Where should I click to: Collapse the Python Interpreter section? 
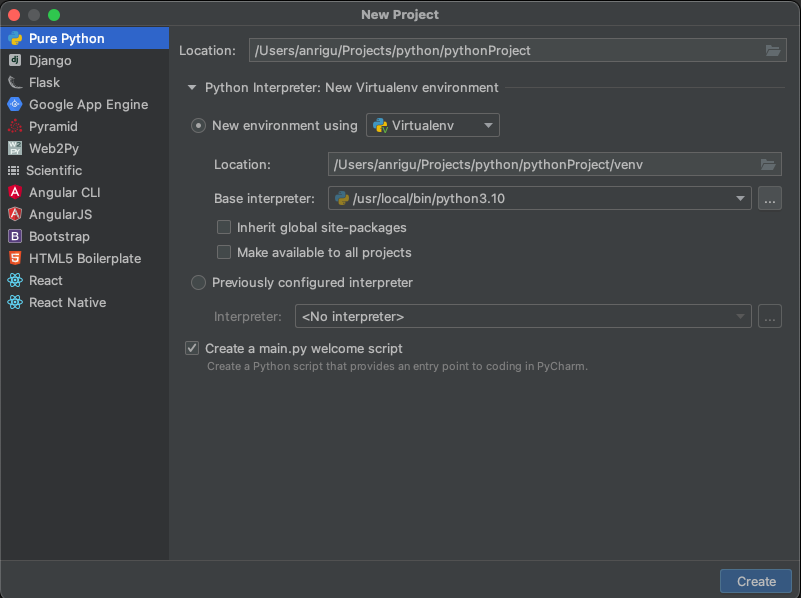click(192, 88)
